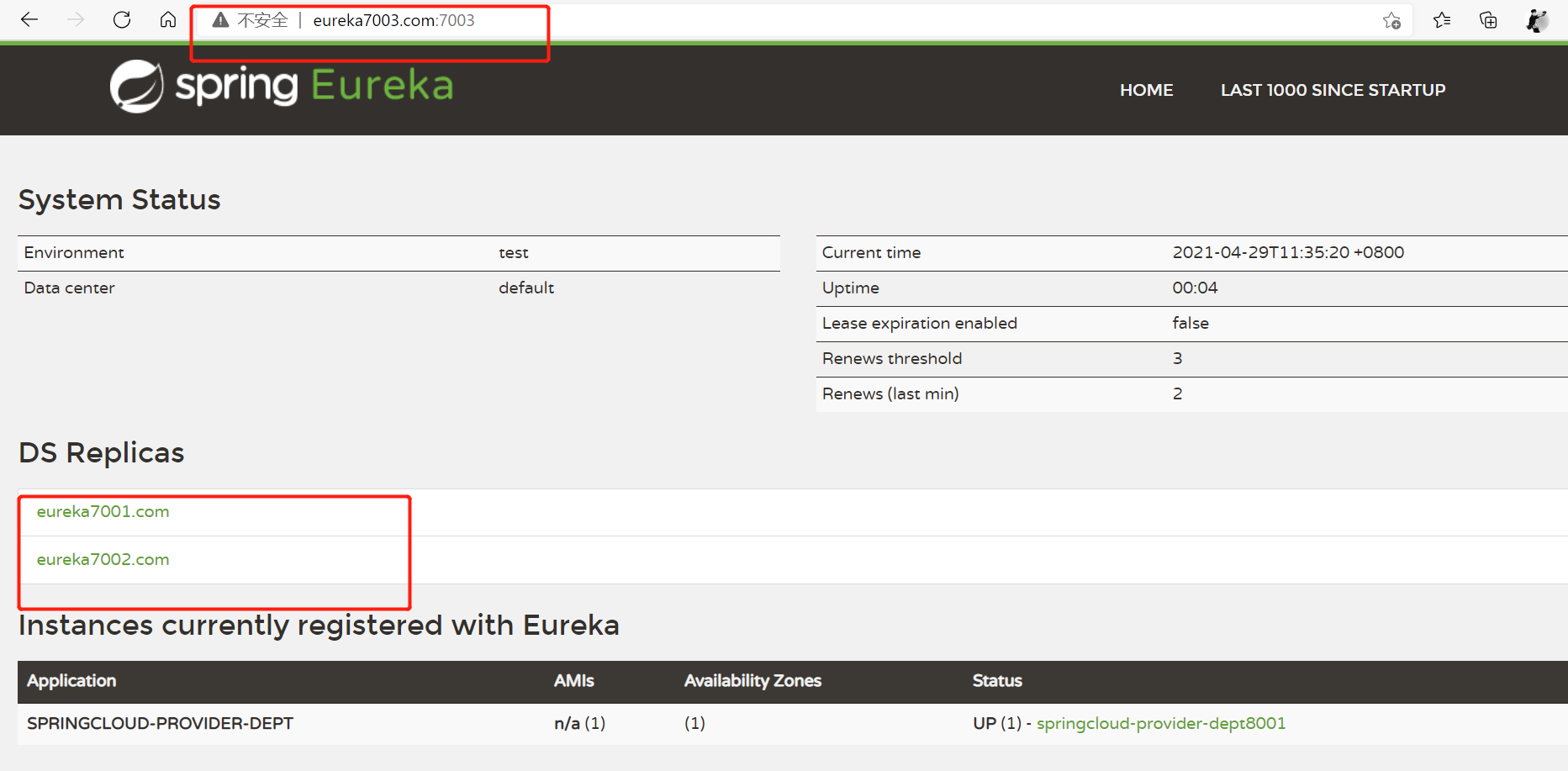Click the Lease expiration value false
Screen dimensions: 1568x771
coord(1191,323)
